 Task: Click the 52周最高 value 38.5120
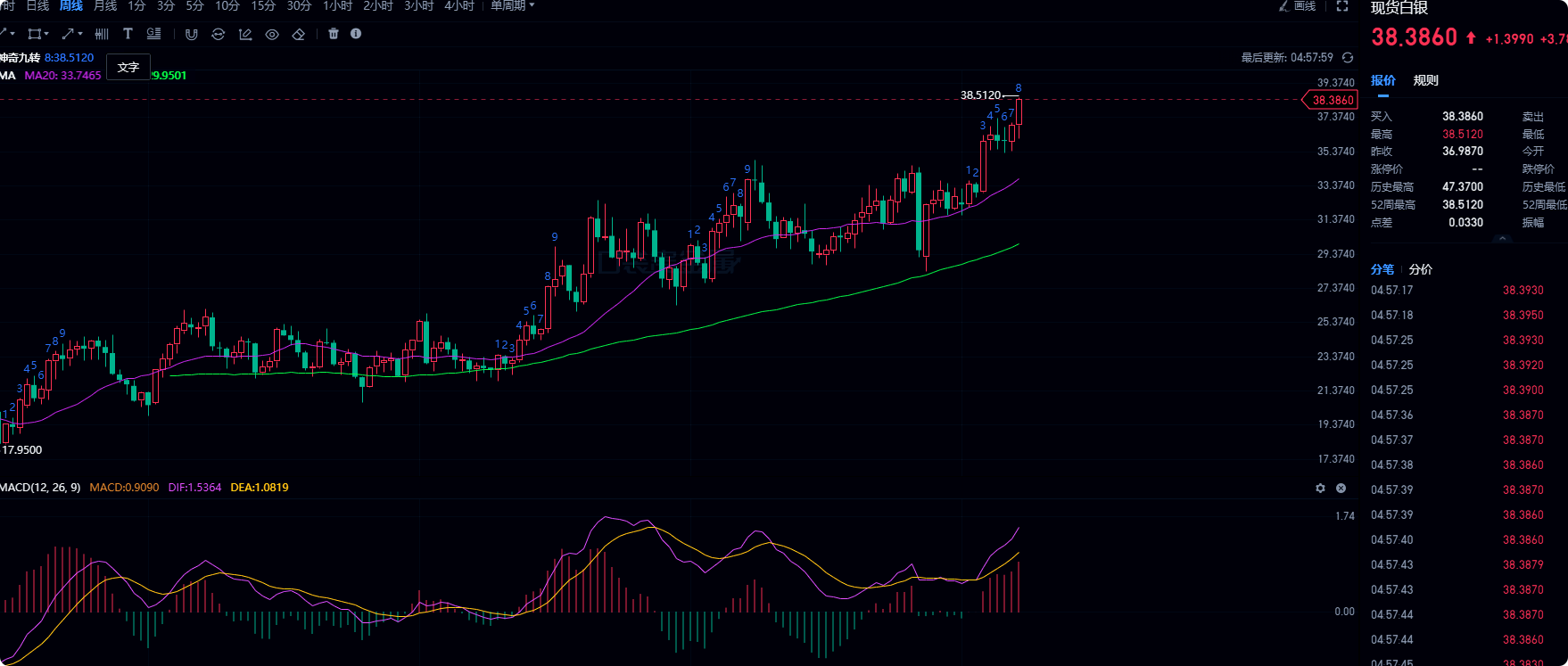point(1463,205)
